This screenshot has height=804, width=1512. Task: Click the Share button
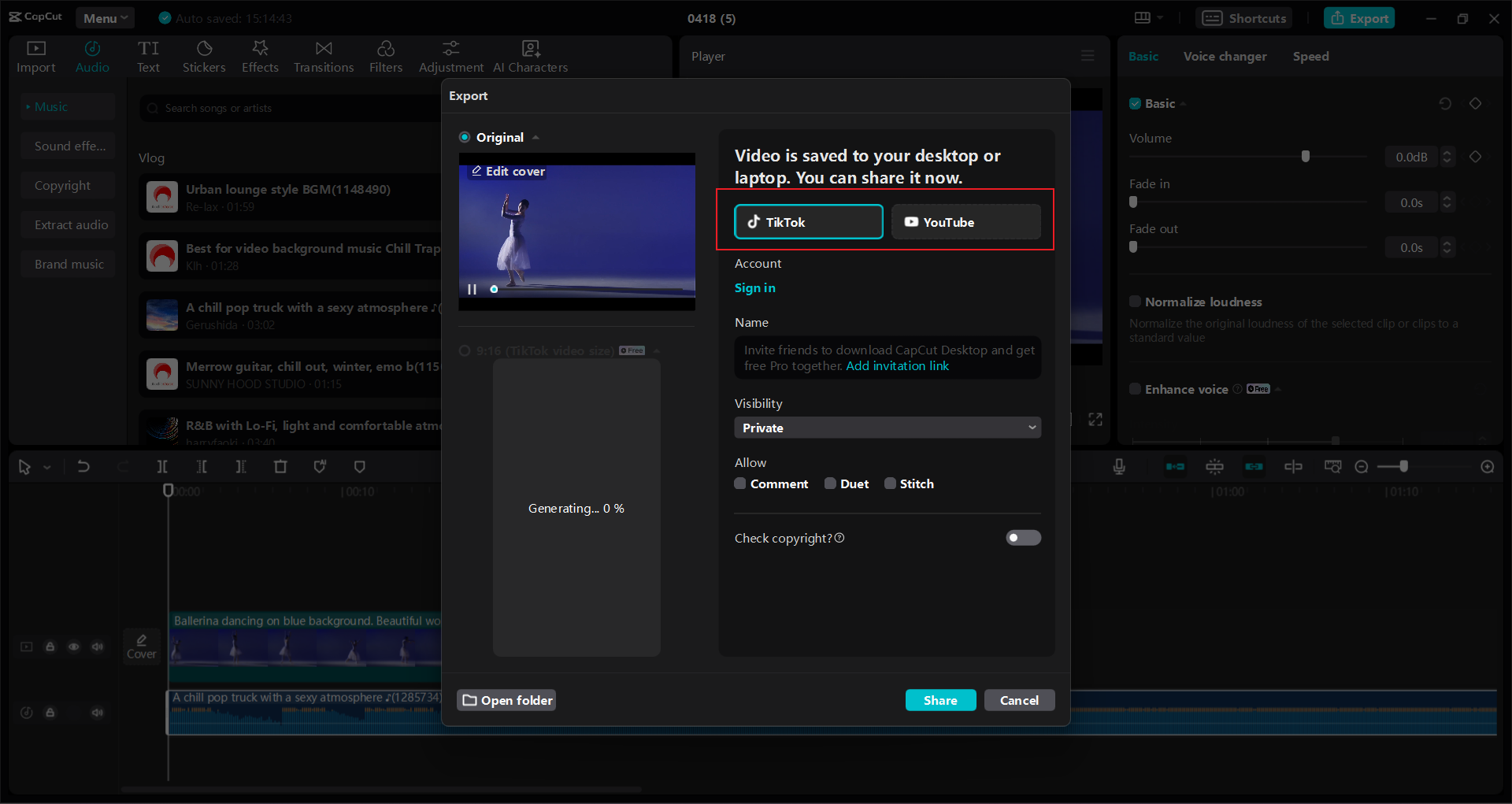coord(940,700)
